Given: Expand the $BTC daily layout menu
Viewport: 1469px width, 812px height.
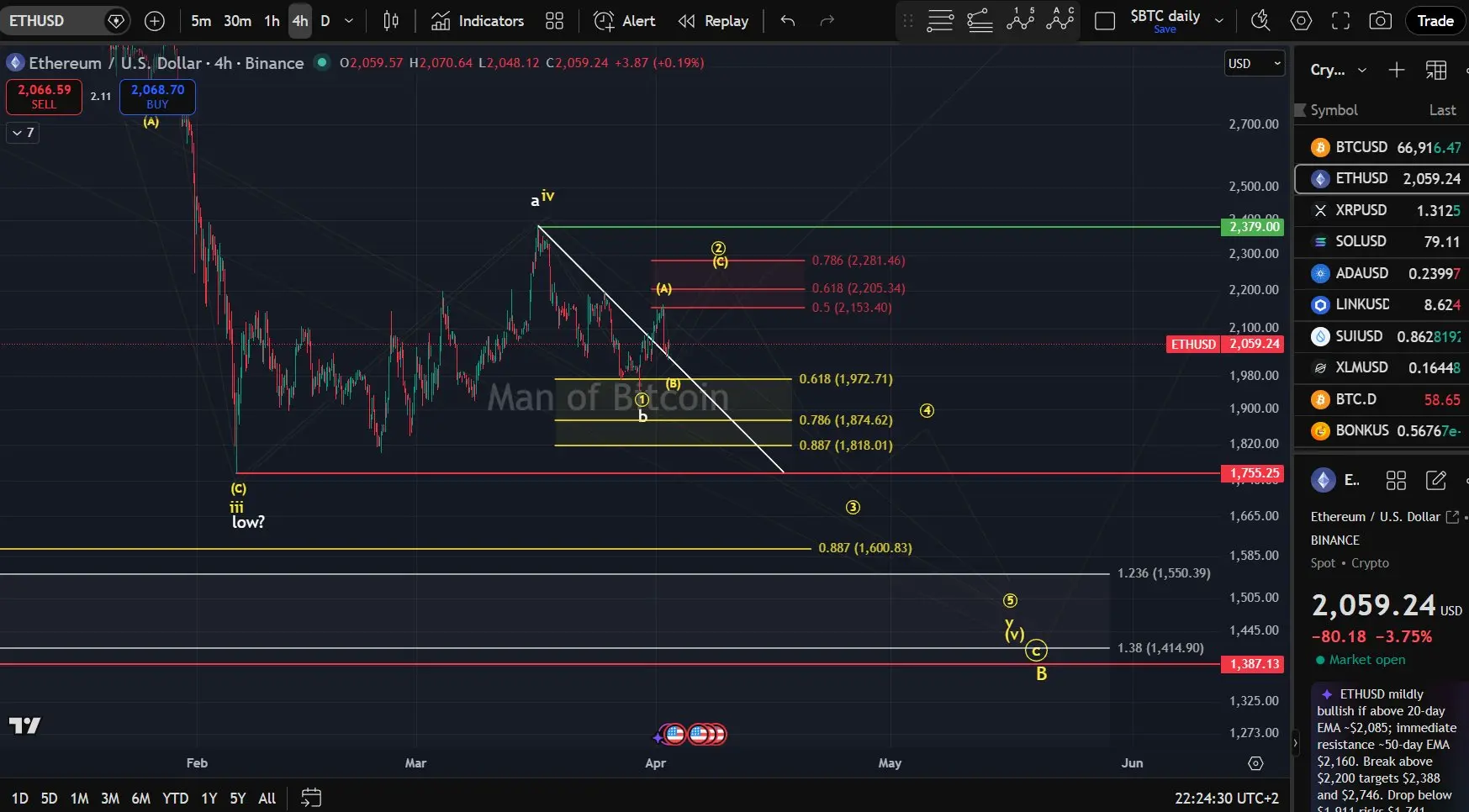Looking at the screenshot, I should coord(1218,21).
